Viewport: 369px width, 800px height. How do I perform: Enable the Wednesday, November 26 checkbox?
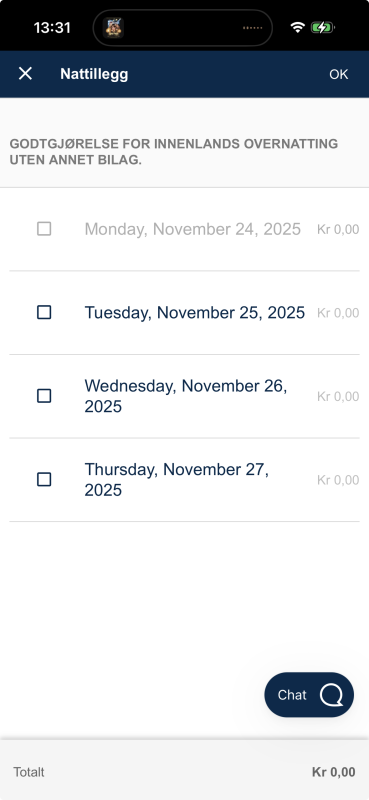pos(44,396)
